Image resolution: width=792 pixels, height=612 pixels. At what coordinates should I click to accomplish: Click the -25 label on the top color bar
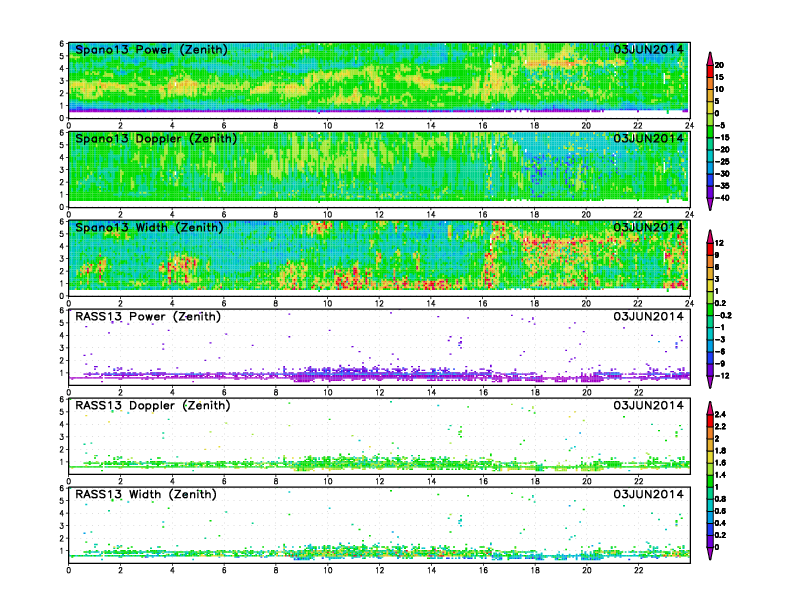point(722,162)
